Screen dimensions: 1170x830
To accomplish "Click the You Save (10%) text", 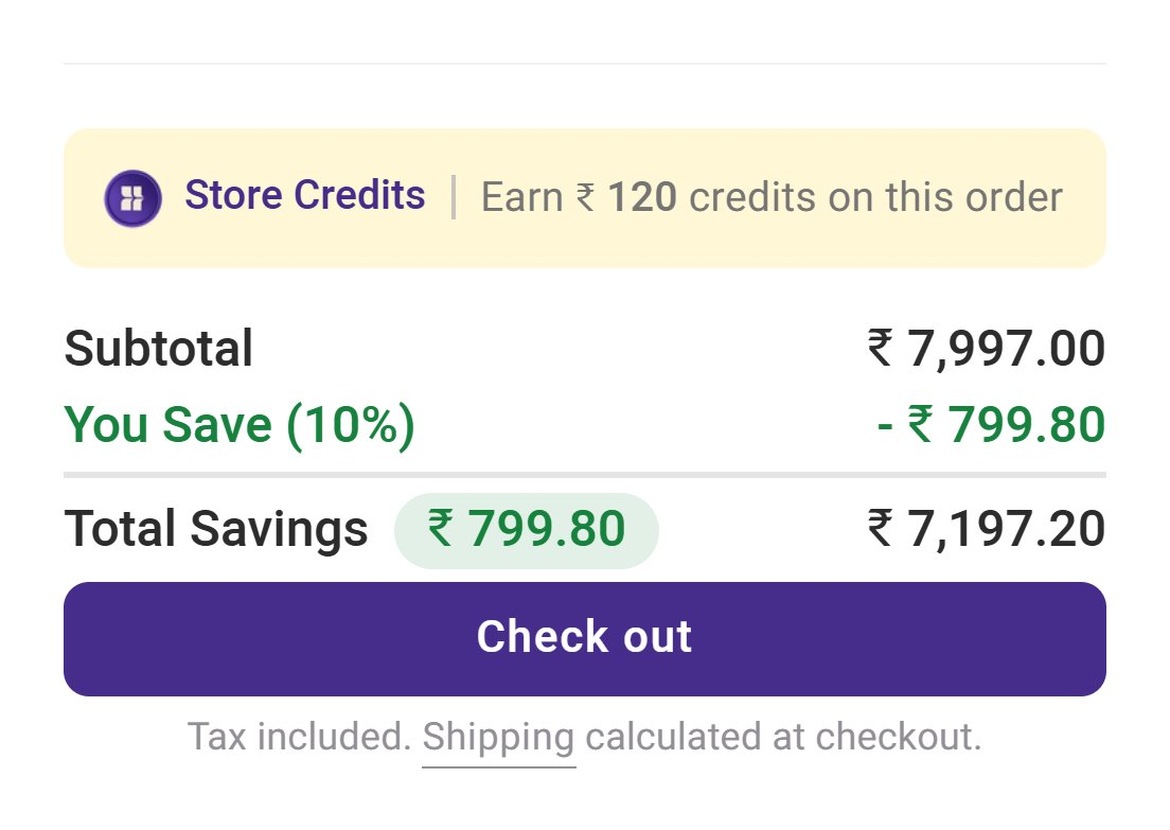I will 240,425.
